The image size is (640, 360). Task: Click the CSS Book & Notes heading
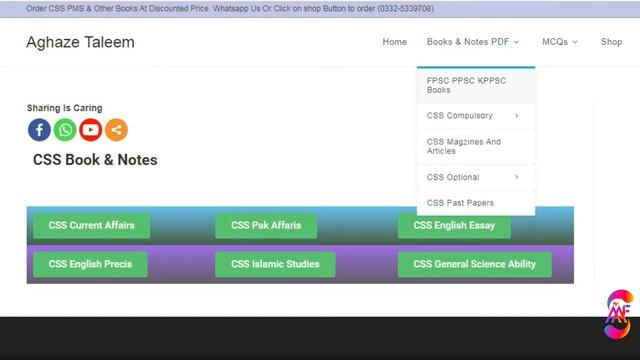coord(95,160)
